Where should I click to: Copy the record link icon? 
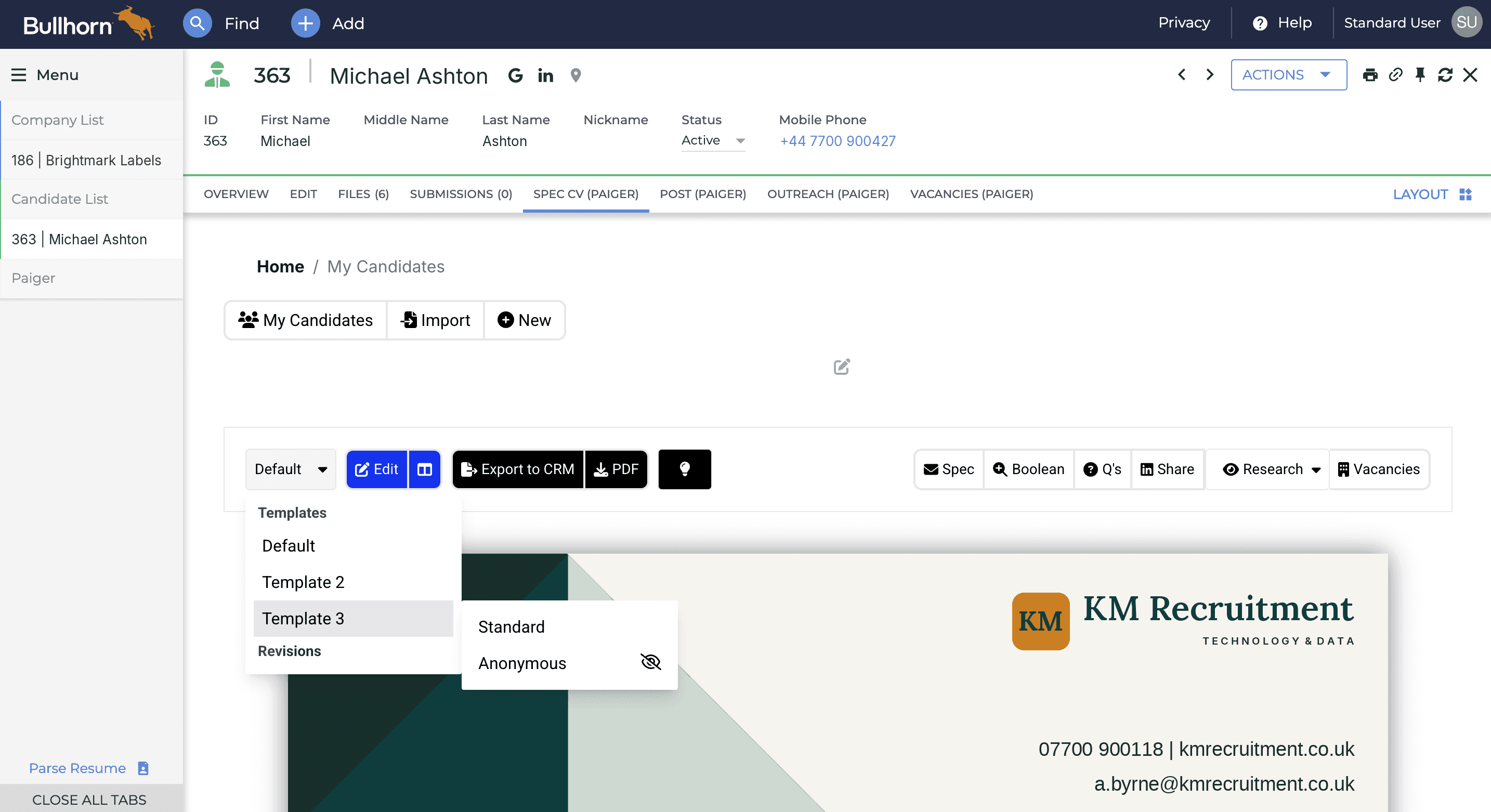[1395, 75]
